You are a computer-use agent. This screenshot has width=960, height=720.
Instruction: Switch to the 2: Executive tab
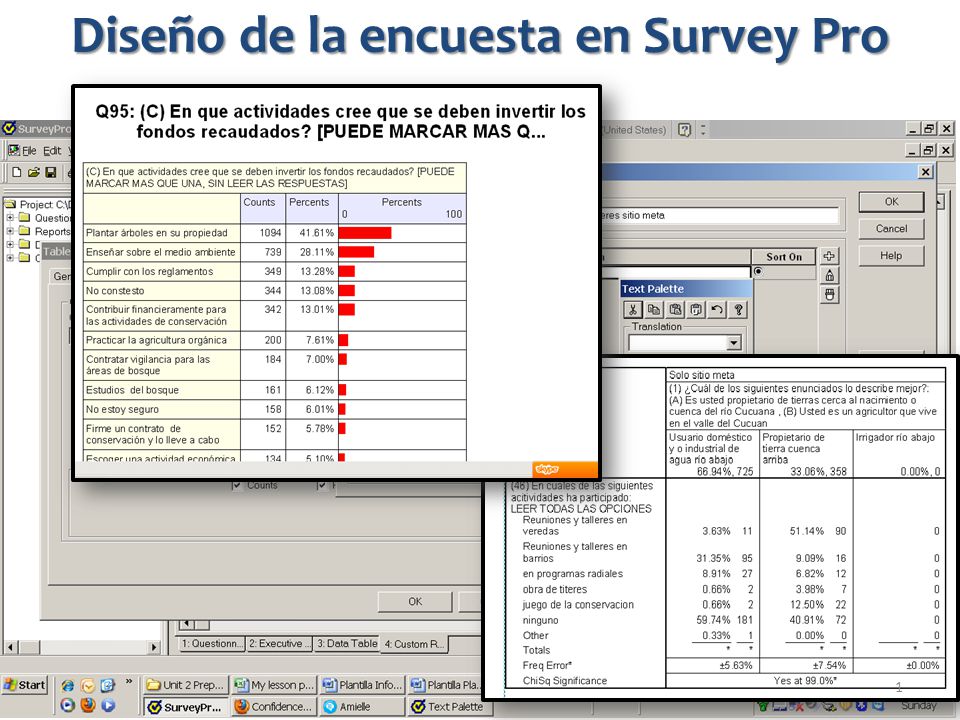280,644
